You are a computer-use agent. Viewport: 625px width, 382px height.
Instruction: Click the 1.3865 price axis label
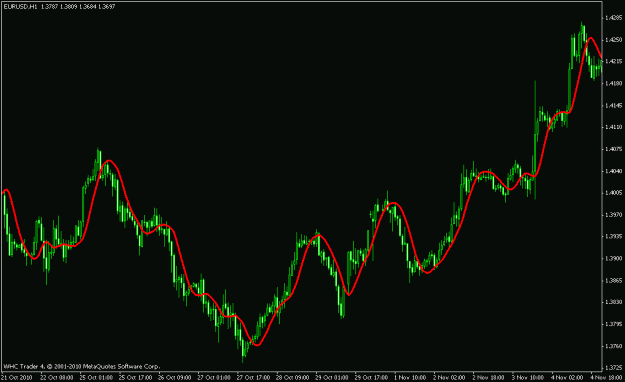pos(613,280)
